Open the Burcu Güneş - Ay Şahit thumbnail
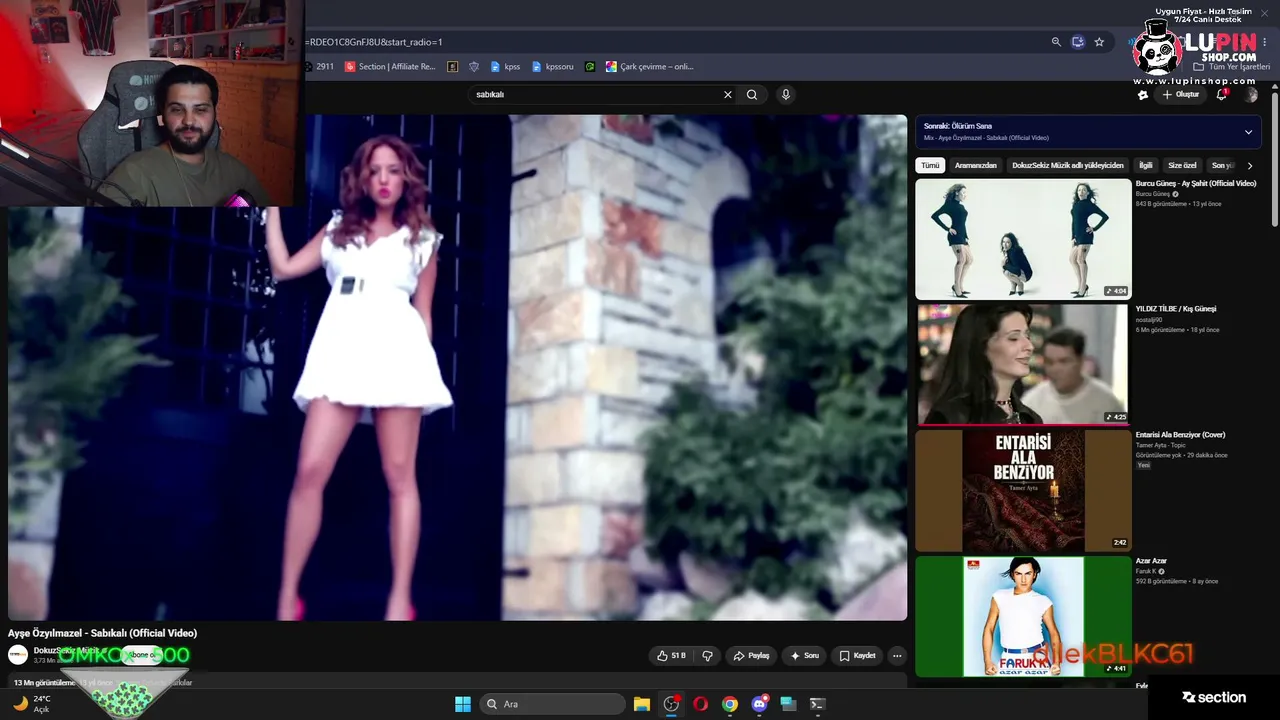Viewport: 1280px width, 720px height. 1023,239
